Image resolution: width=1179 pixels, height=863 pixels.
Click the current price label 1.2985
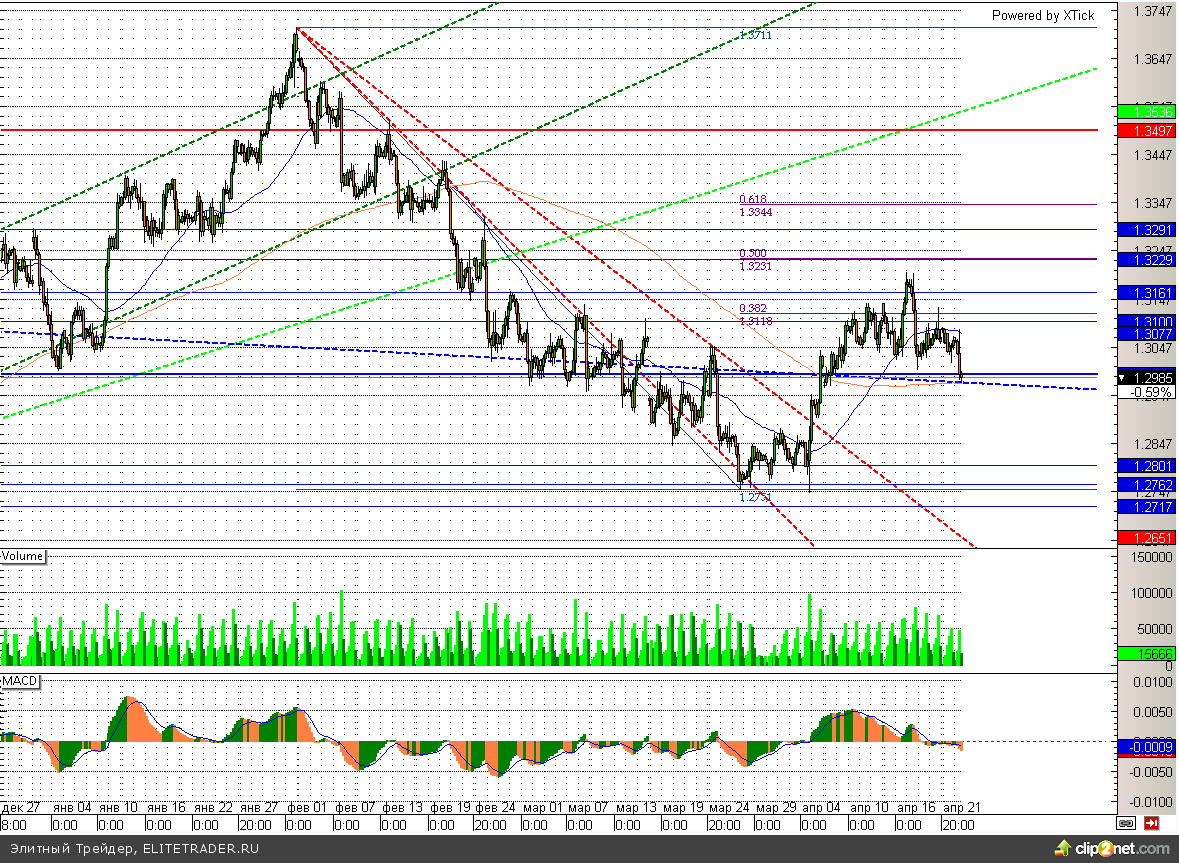point(1147,378)
